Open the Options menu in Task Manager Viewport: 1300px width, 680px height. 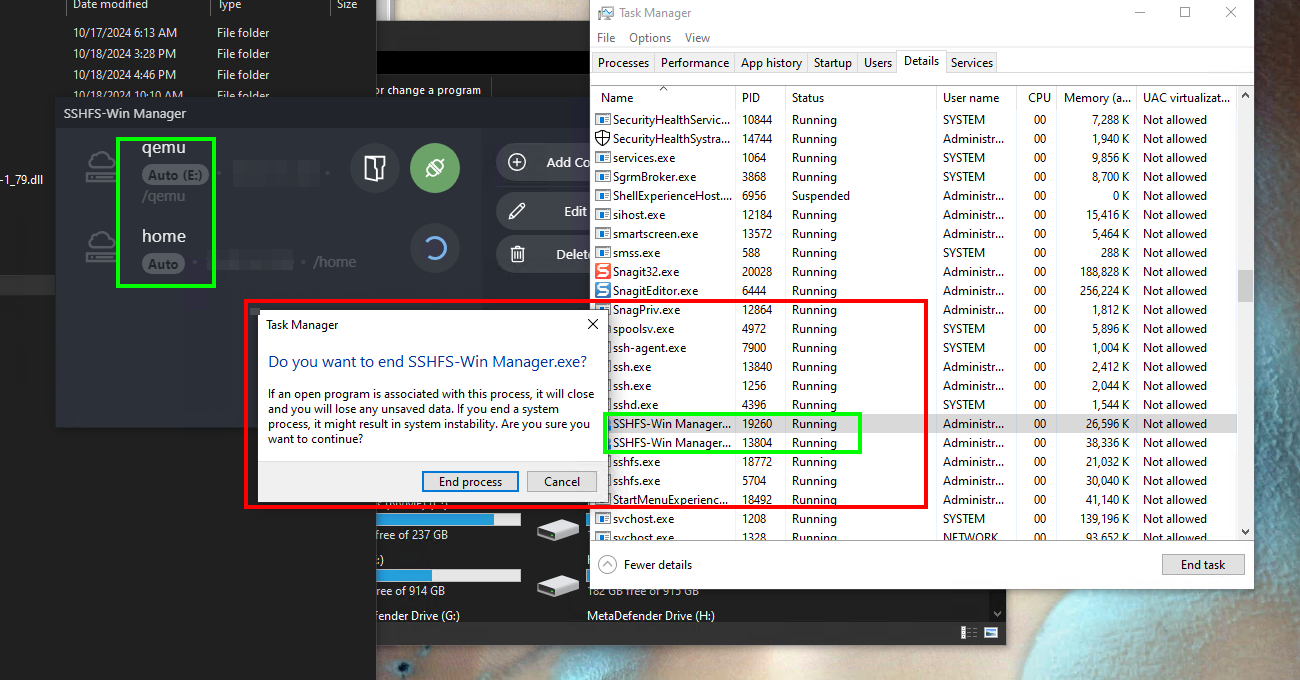coord(650,38)
